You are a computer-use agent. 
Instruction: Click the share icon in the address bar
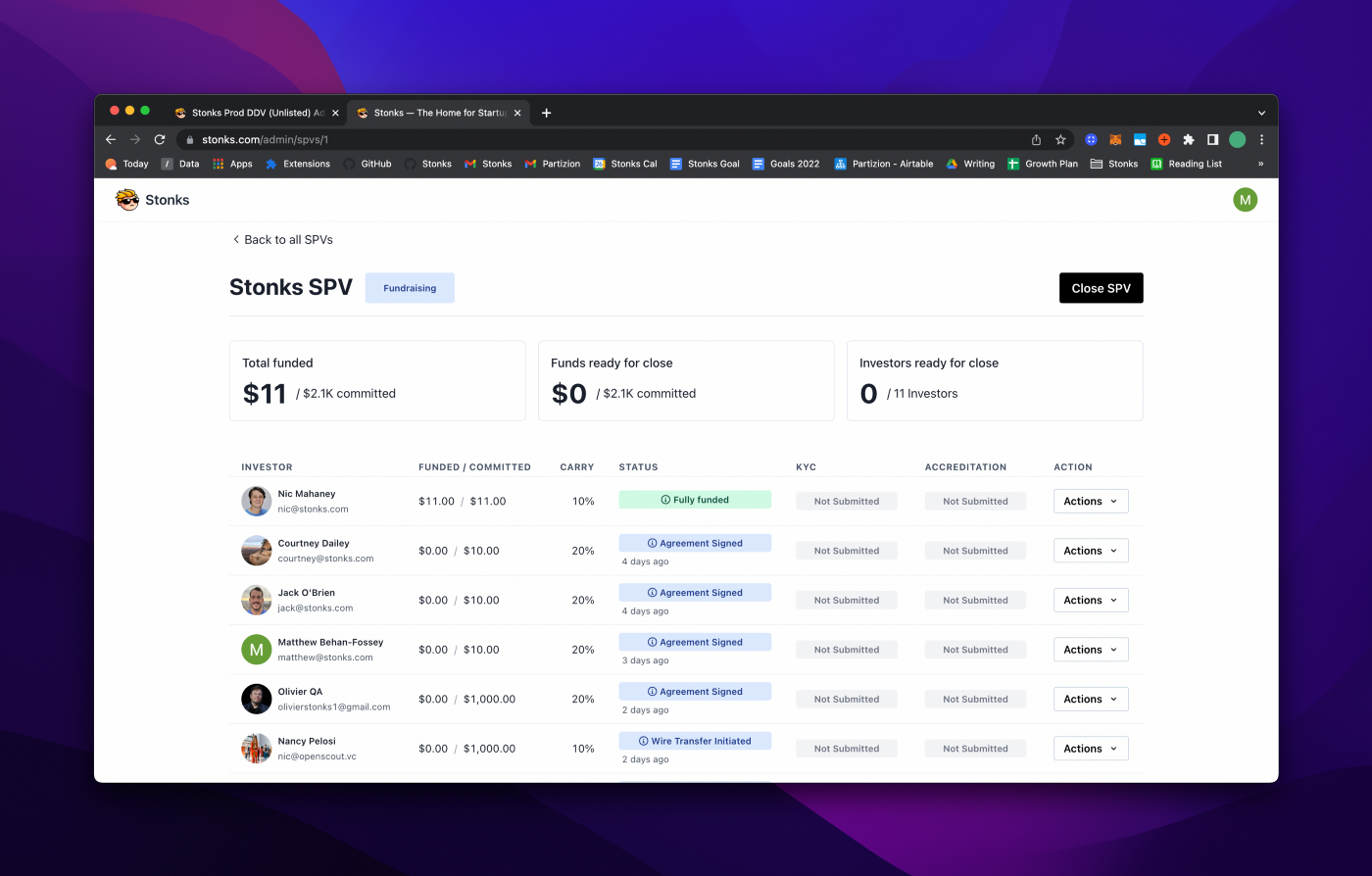coord(1037,140)
